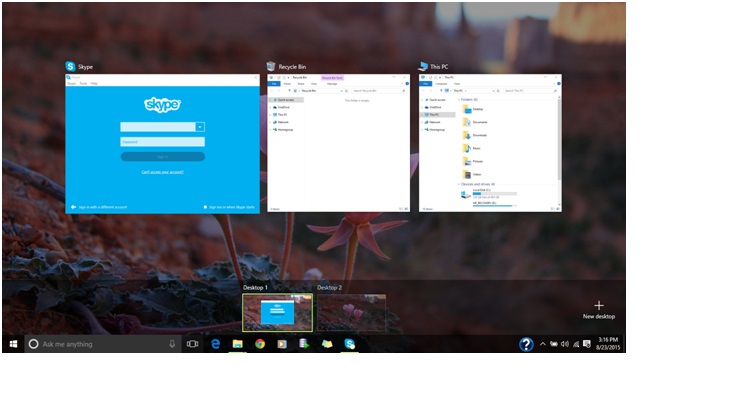This screenshot has width=736, height=395.
Task: Open File Explorer from the taskbar
Action: point(238,344)
